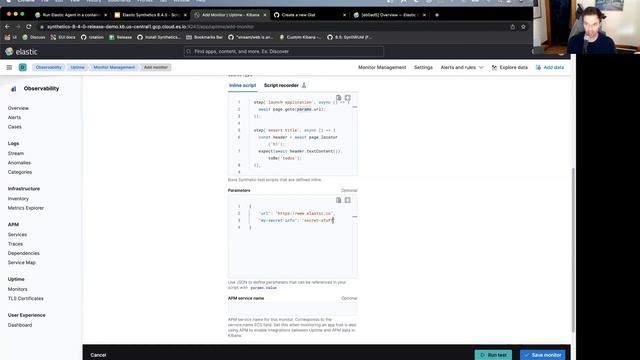Open Services under APM
Screen dimensions: 640x360
click(x=17, y=235)
